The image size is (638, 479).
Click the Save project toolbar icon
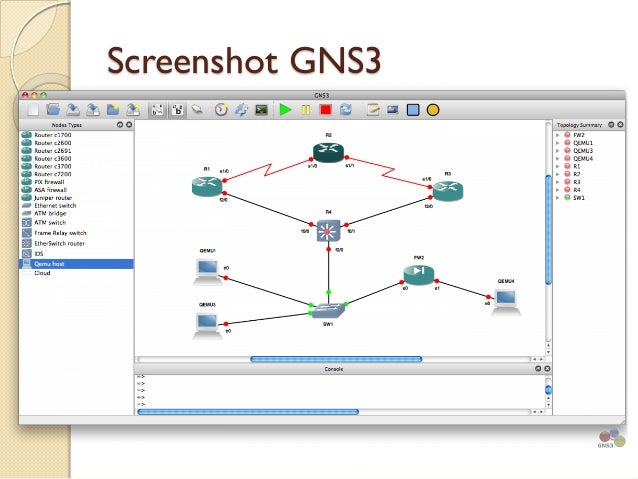point(73,109)
